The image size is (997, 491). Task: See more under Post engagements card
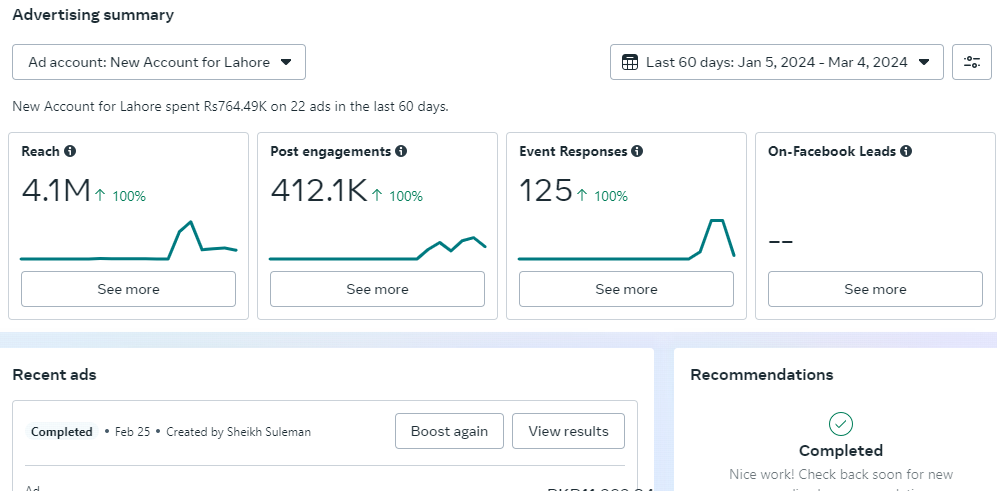[377, 289]
